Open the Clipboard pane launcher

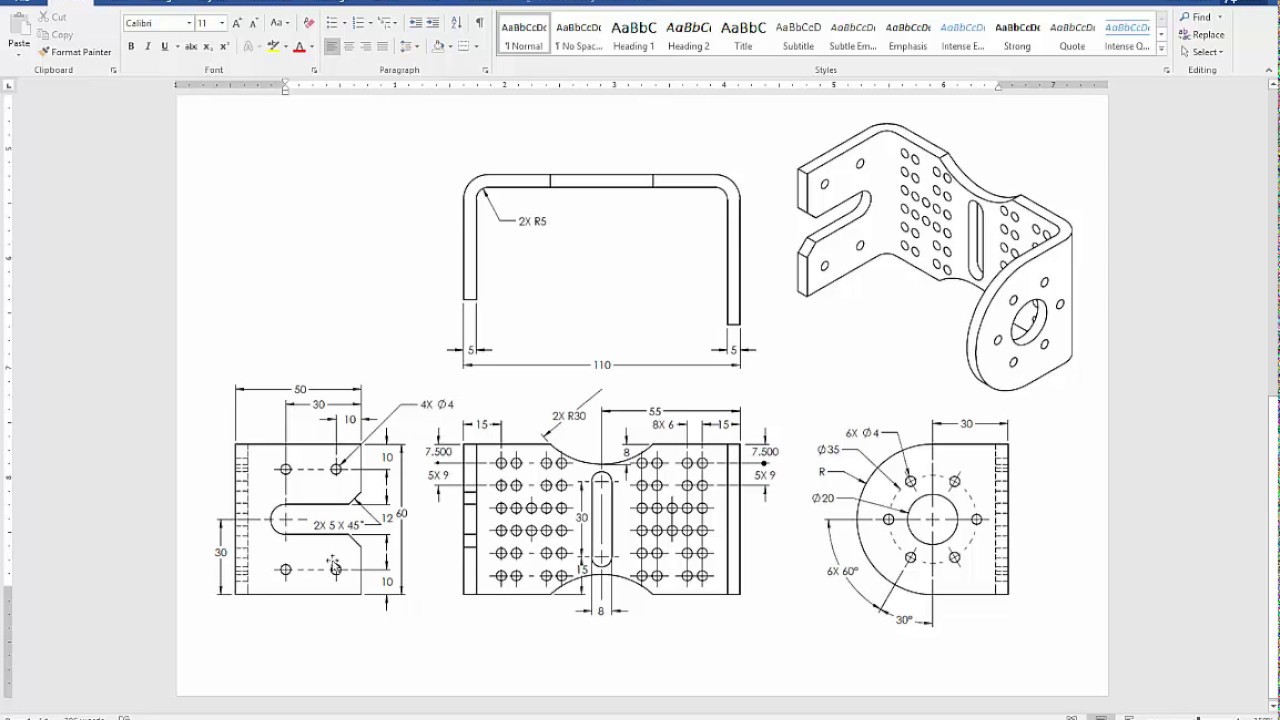point(113,71)
